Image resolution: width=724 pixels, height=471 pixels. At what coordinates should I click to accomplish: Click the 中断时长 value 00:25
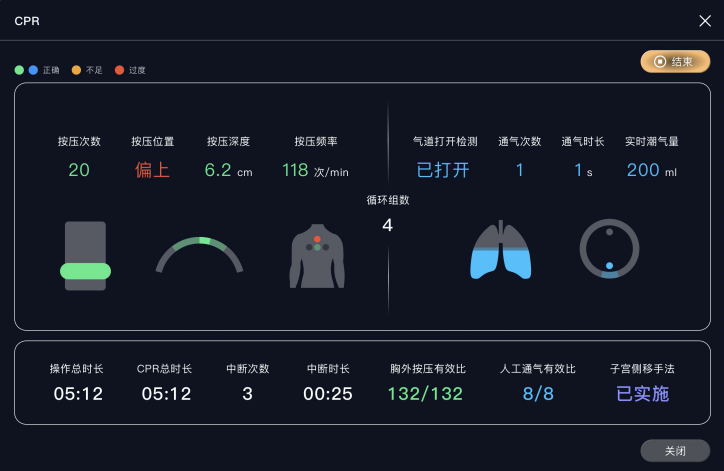[x=328, y=394]
